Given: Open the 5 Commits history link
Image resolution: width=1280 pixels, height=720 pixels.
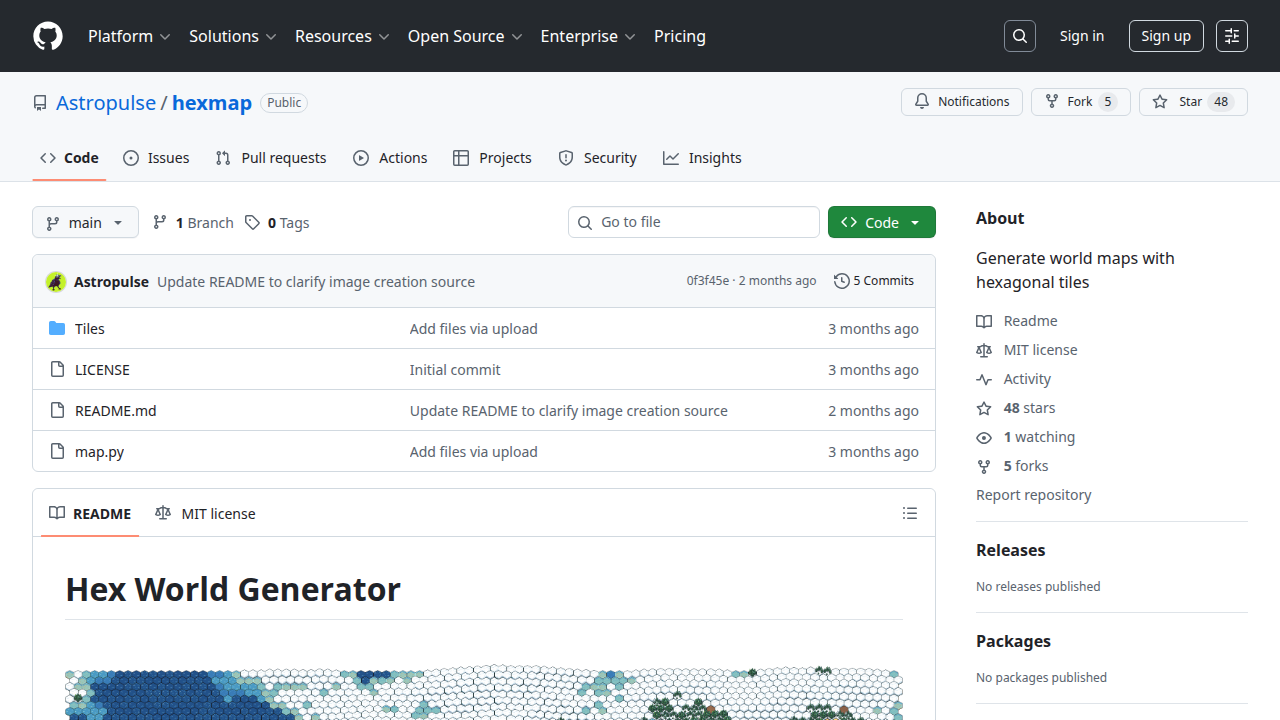Looking at the screenshot, I should (874, 281).
